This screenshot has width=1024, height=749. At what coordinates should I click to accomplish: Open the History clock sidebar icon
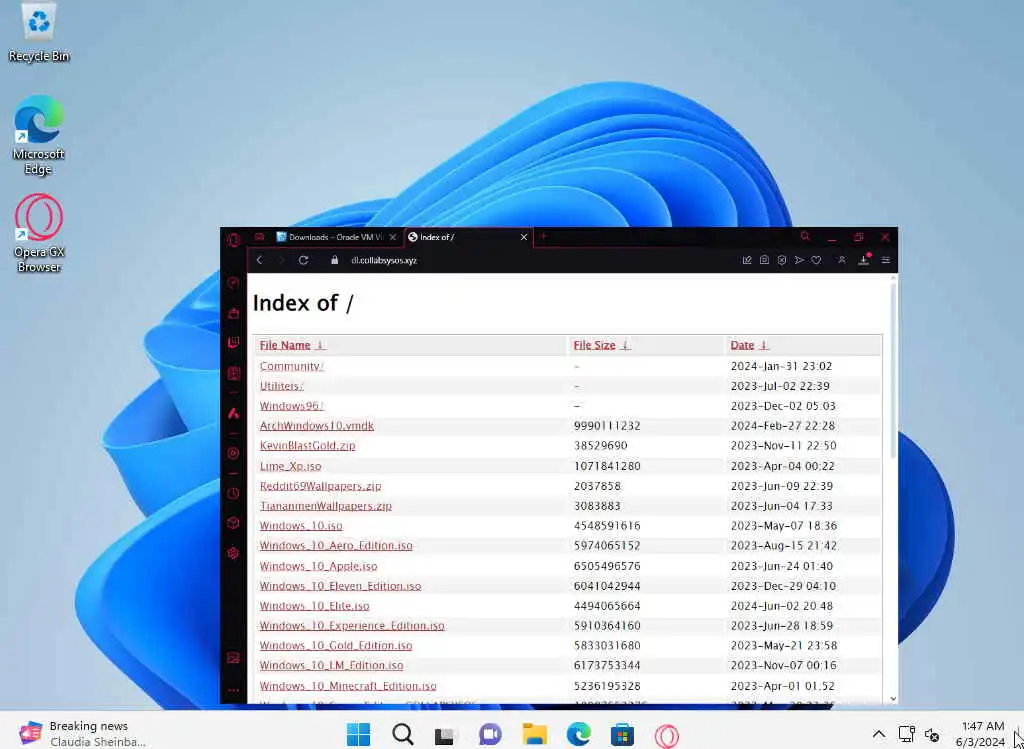[x=233, y=493]
